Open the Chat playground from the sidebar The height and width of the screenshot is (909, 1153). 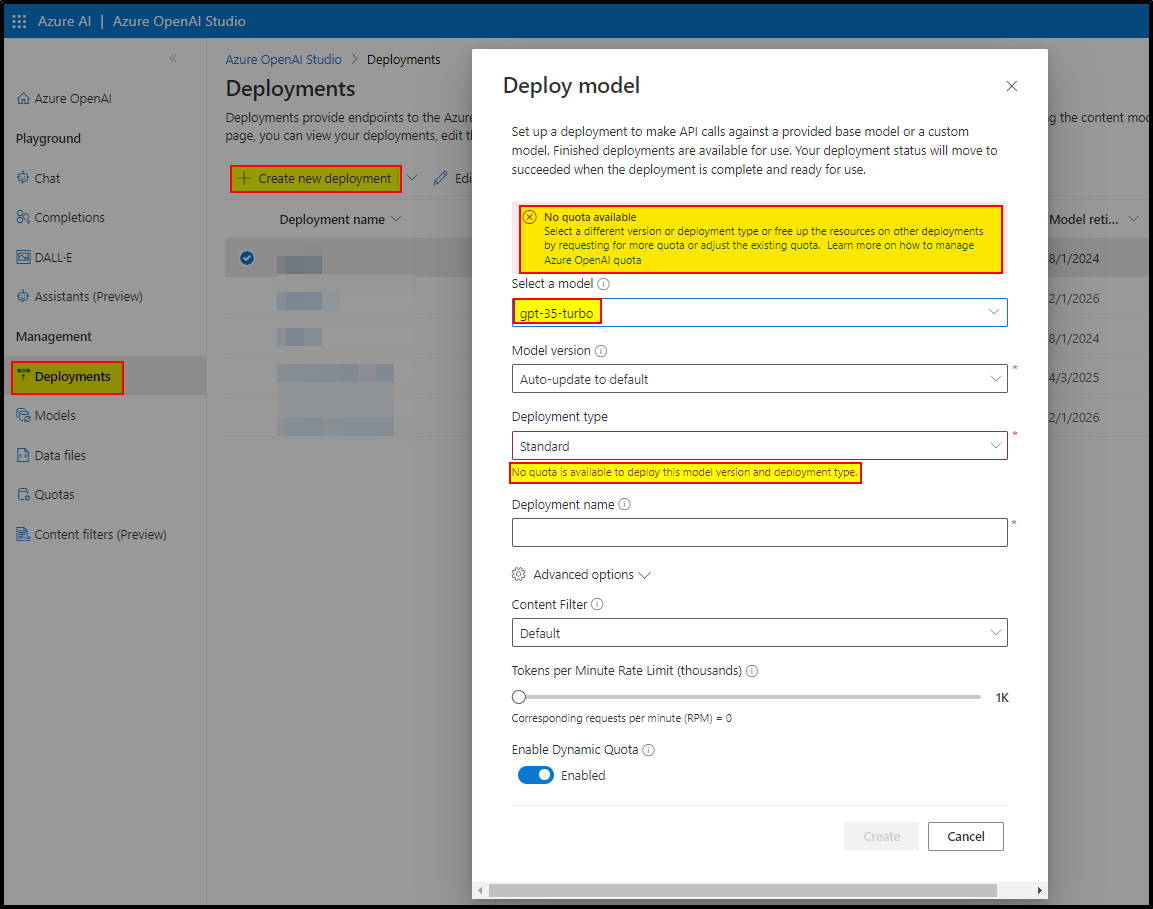(47, 177)
